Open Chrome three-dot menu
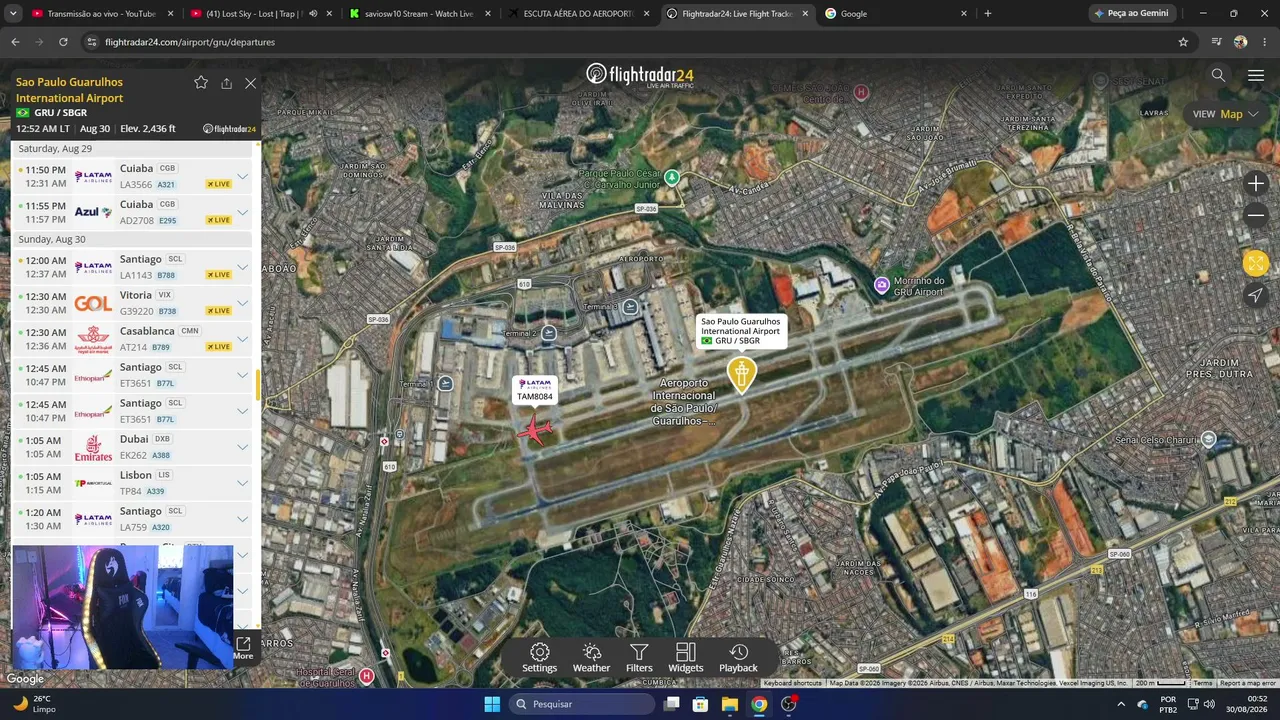 pos(1264,42)
